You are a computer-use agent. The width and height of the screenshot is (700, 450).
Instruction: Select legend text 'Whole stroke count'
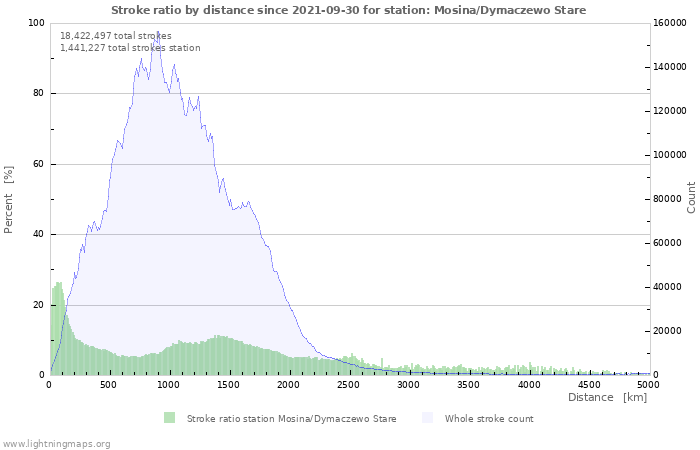click(x=489, y=419)
